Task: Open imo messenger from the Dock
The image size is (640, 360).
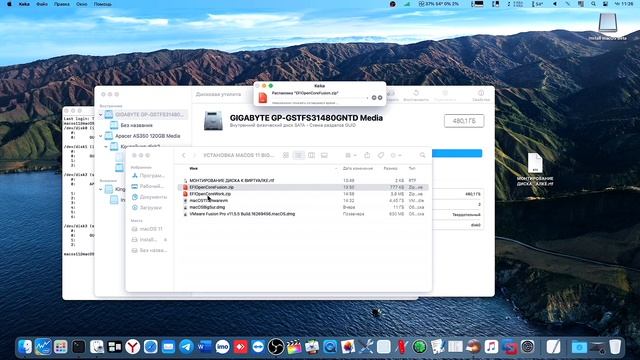Action: 222,347
